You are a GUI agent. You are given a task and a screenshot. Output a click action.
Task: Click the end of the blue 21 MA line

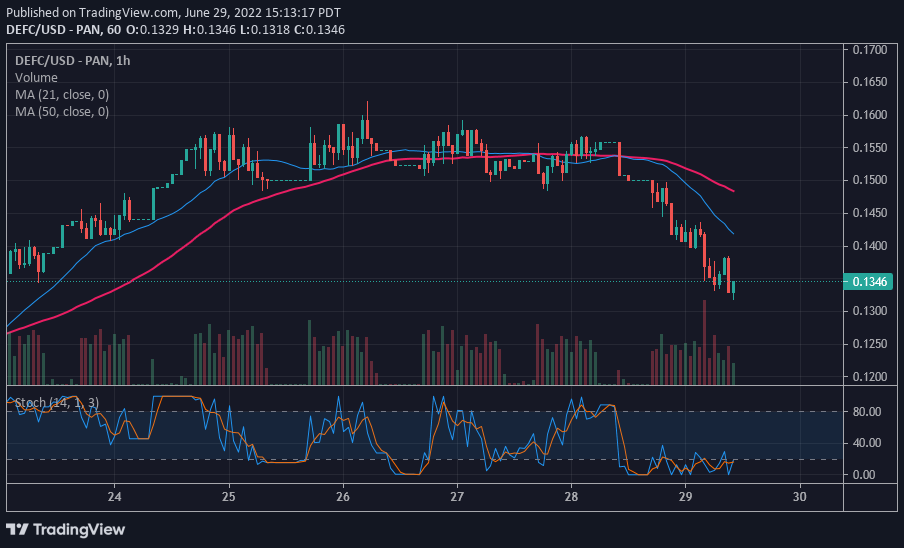point(732,233)
